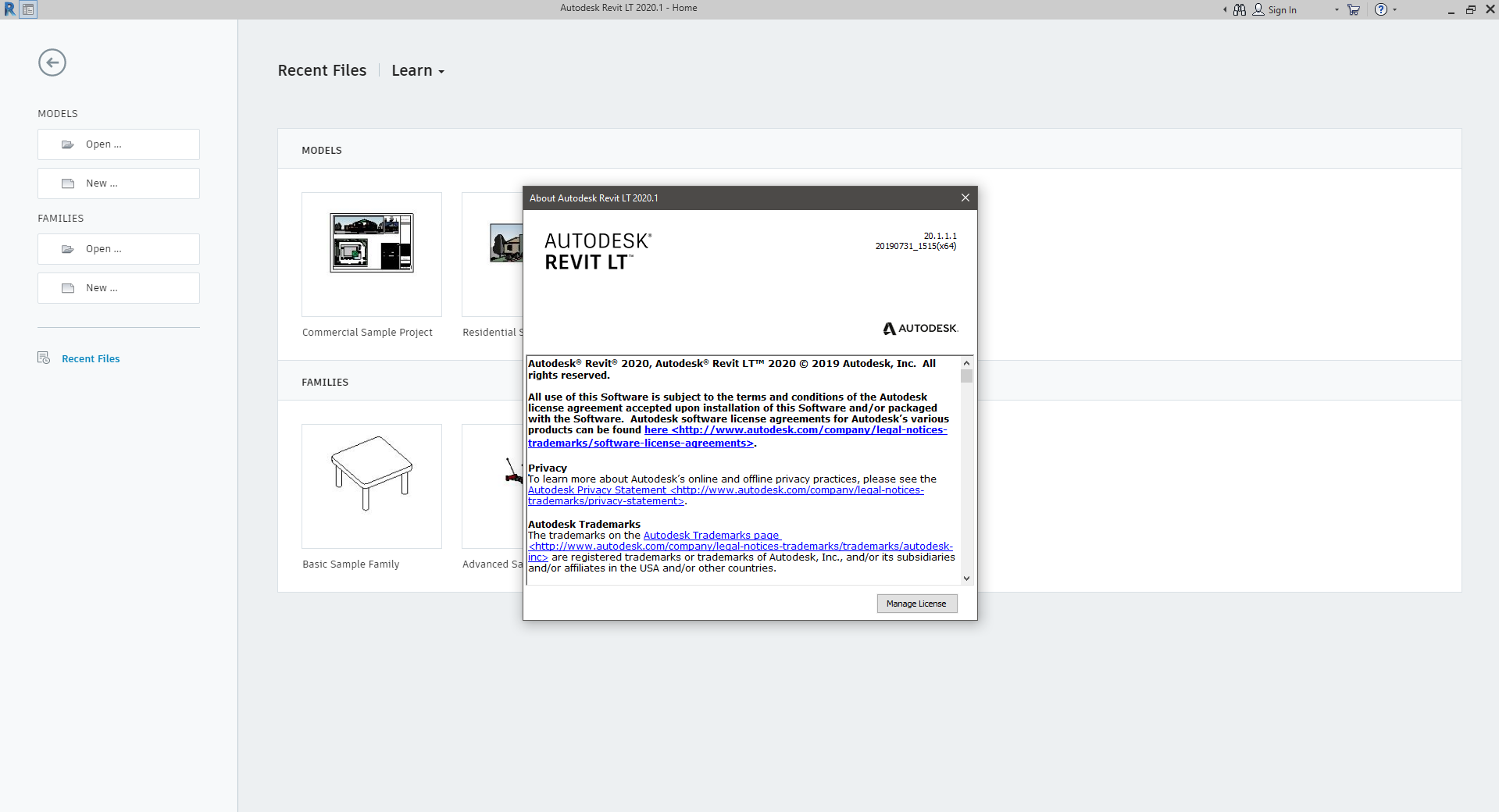The image size is (1499, 812).
Task: Switch to Recent Files heading tab
Action: (x=322, y=70)
